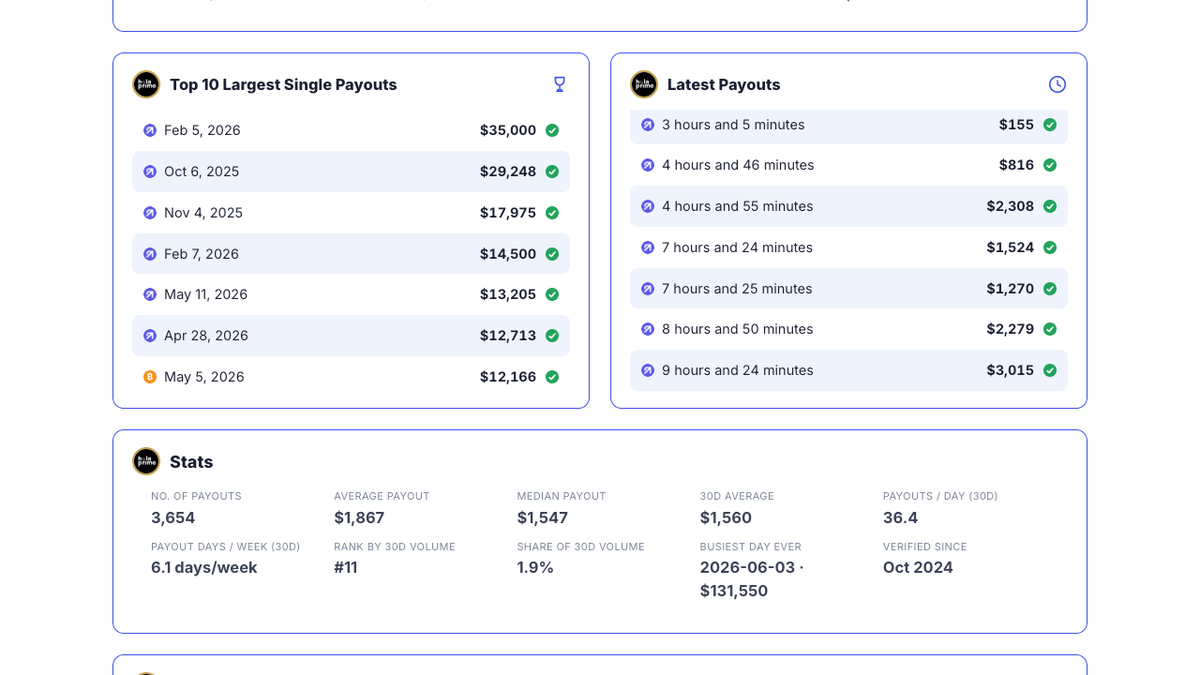Click the green verified check beside $1,524
The image size is (1200, 675).
[x=1050, y=247]
